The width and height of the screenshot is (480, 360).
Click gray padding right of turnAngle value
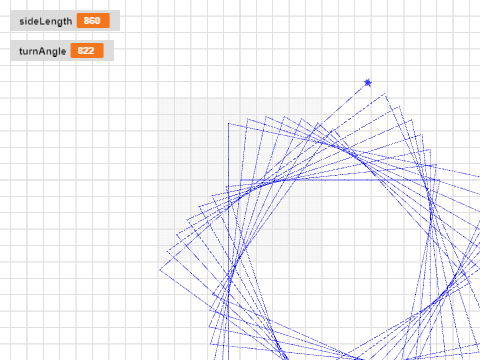(109, 50)
